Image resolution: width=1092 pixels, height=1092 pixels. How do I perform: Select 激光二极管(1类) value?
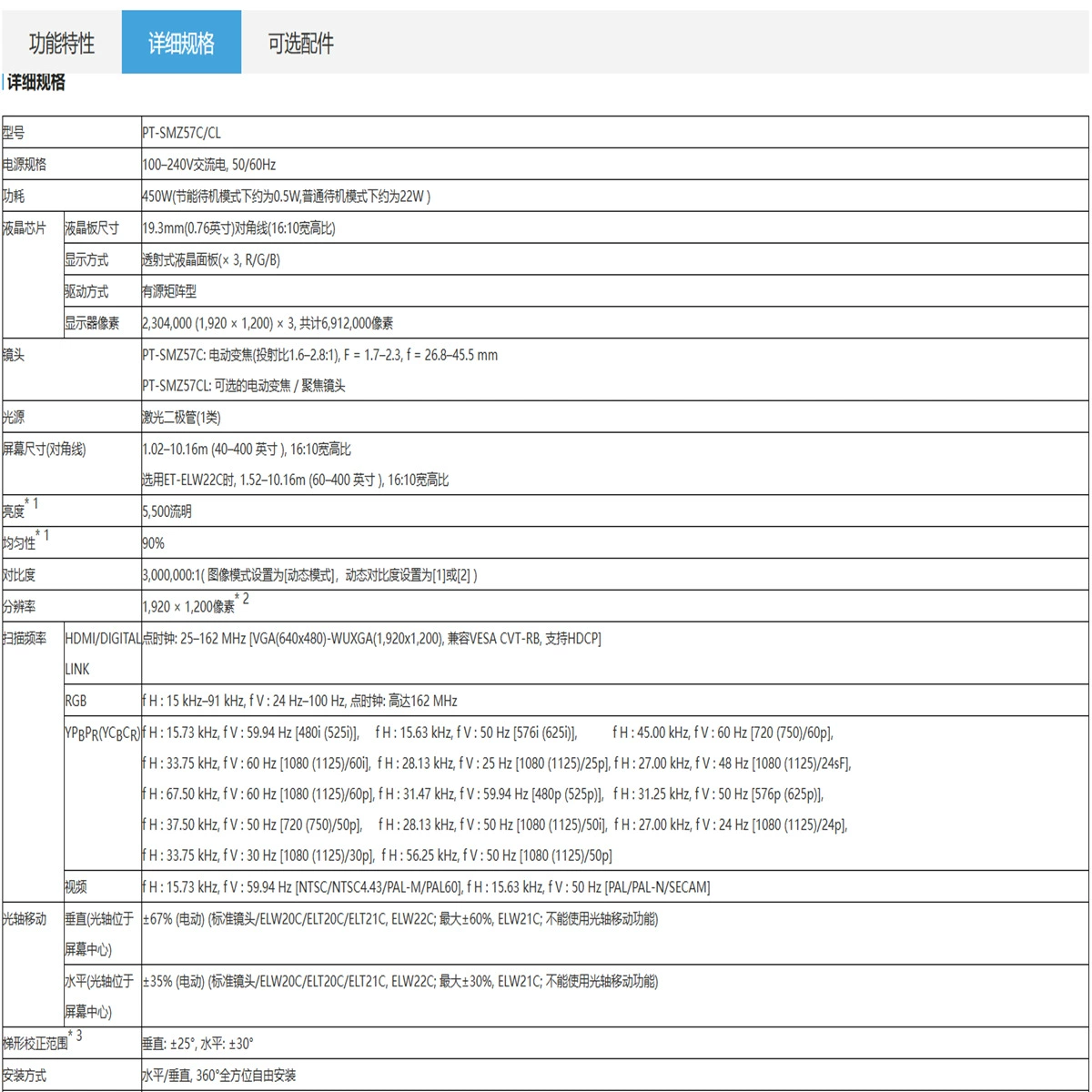181,418
